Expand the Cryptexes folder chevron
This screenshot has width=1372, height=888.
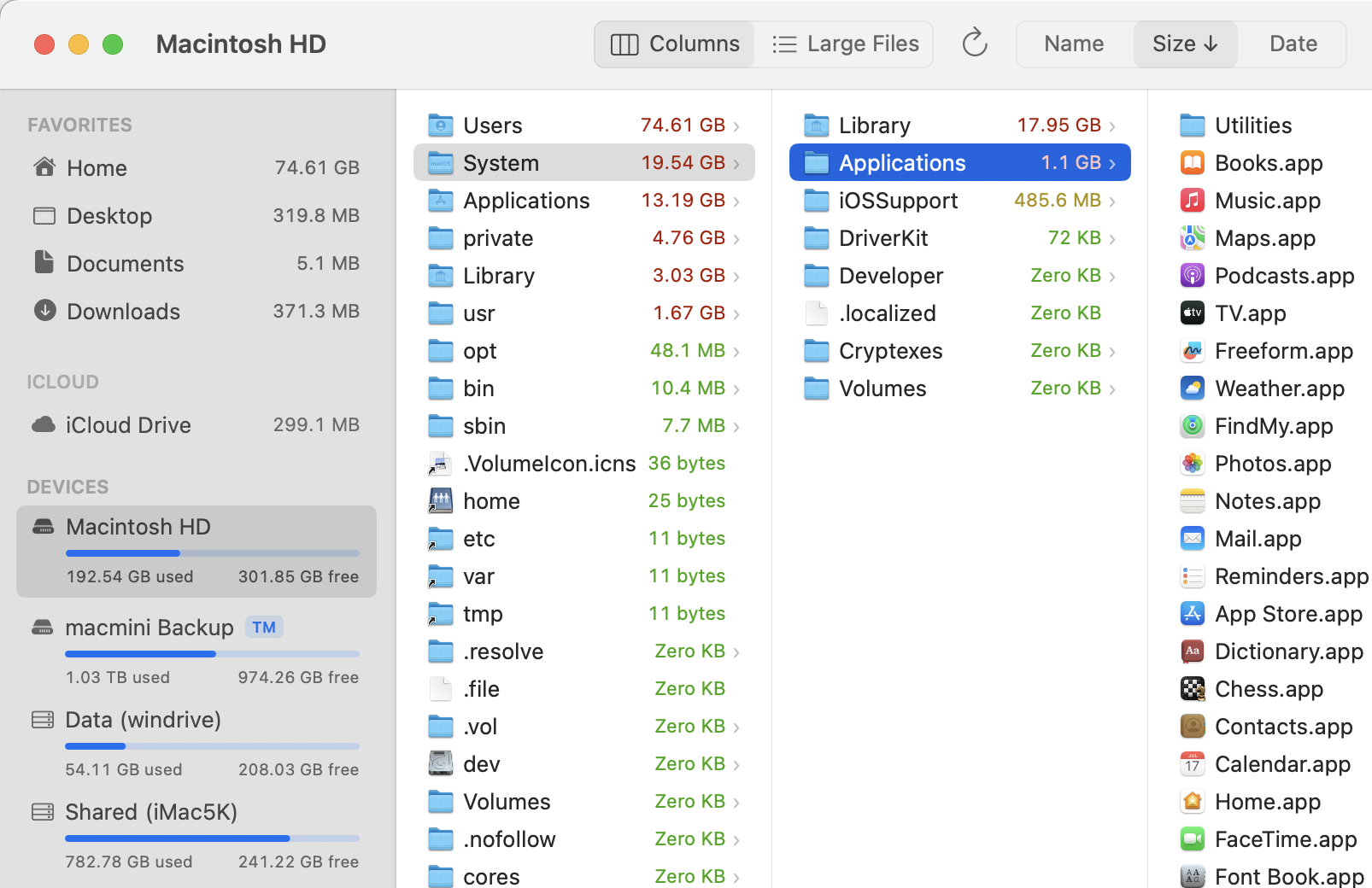click(1112, 352)
